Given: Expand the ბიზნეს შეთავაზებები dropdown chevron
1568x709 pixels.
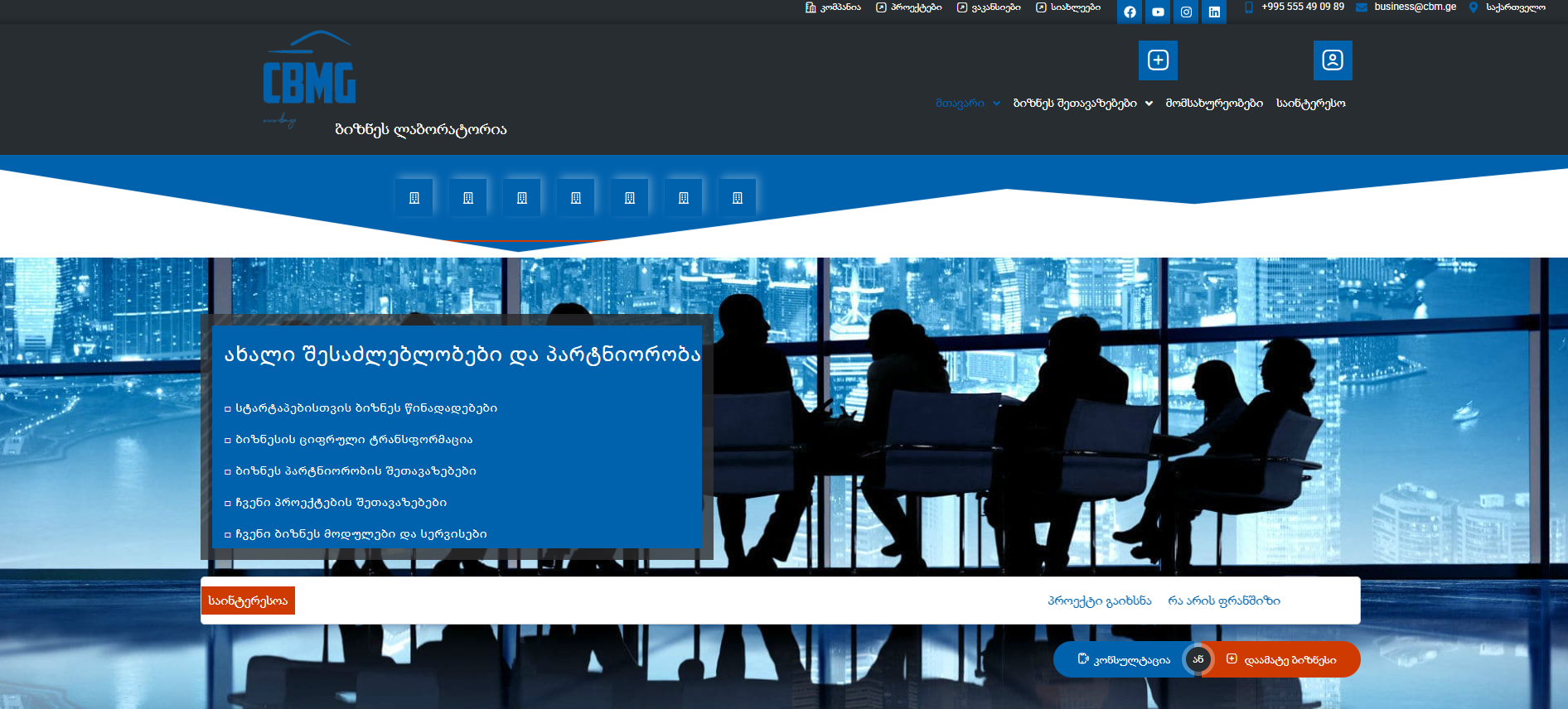Looking at the screenshot, I should pyautogui.click(x=1149, y=104).
